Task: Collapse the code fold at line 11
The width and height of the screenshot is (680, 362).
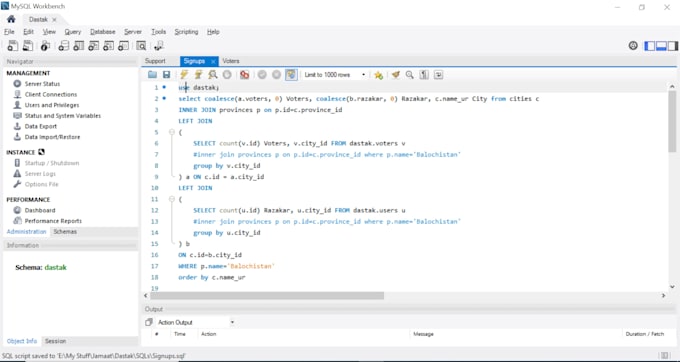Action: click(172, 199)
